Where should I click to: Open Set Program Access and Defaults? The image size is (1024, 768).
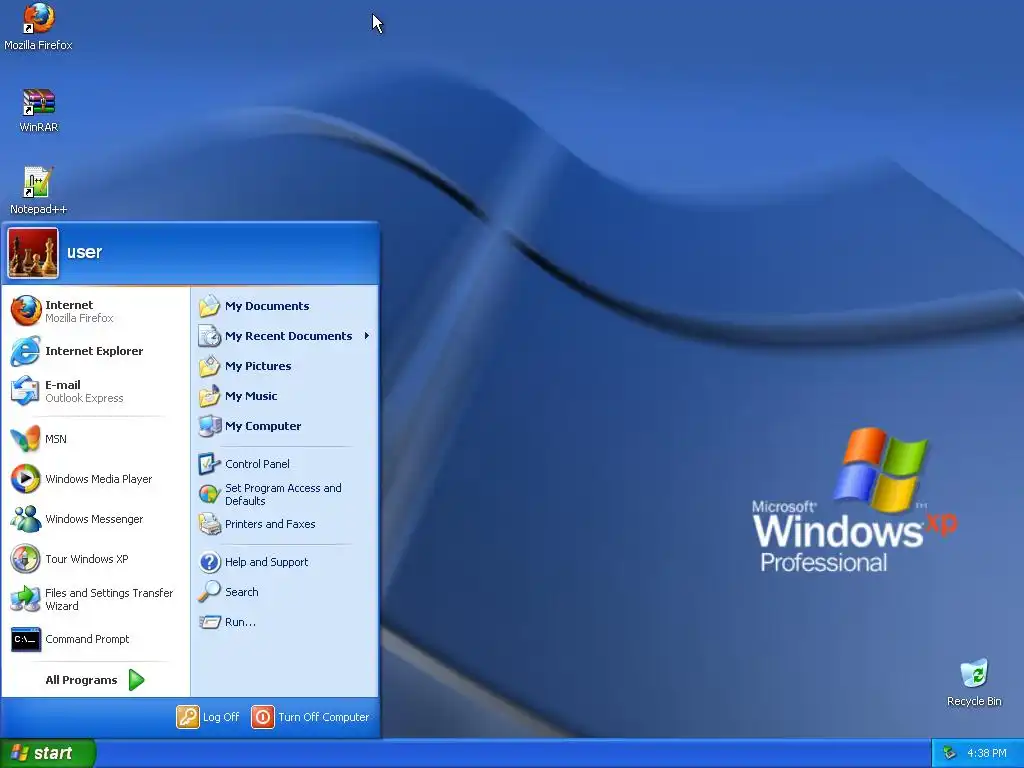285,494
